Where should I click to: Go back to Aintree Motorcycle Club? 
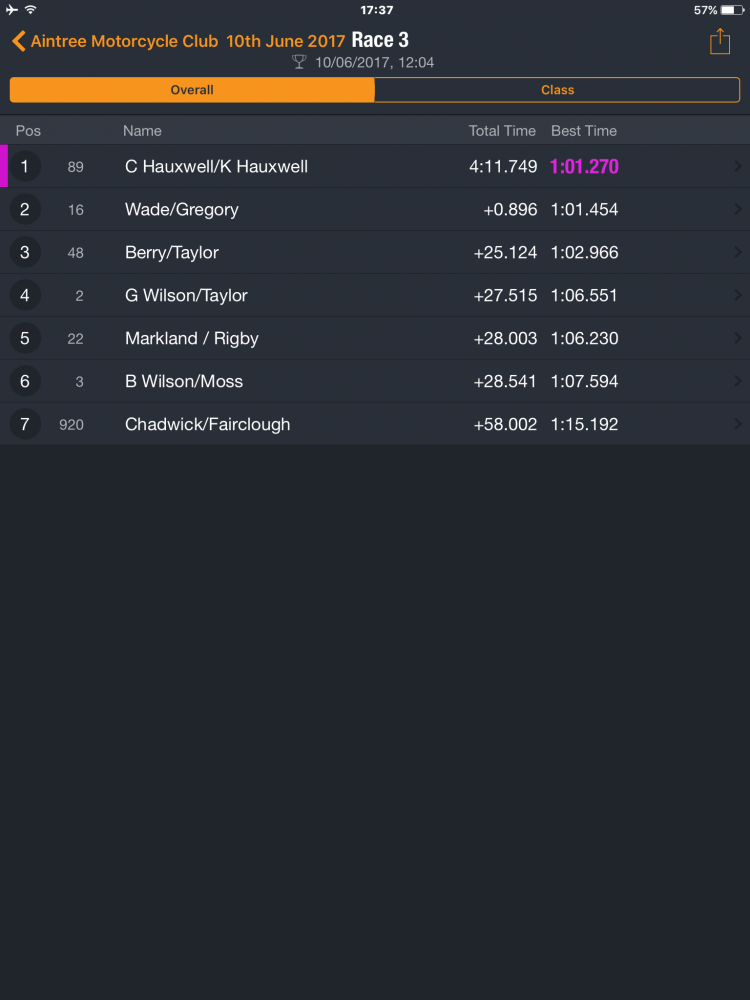(124, 41)
